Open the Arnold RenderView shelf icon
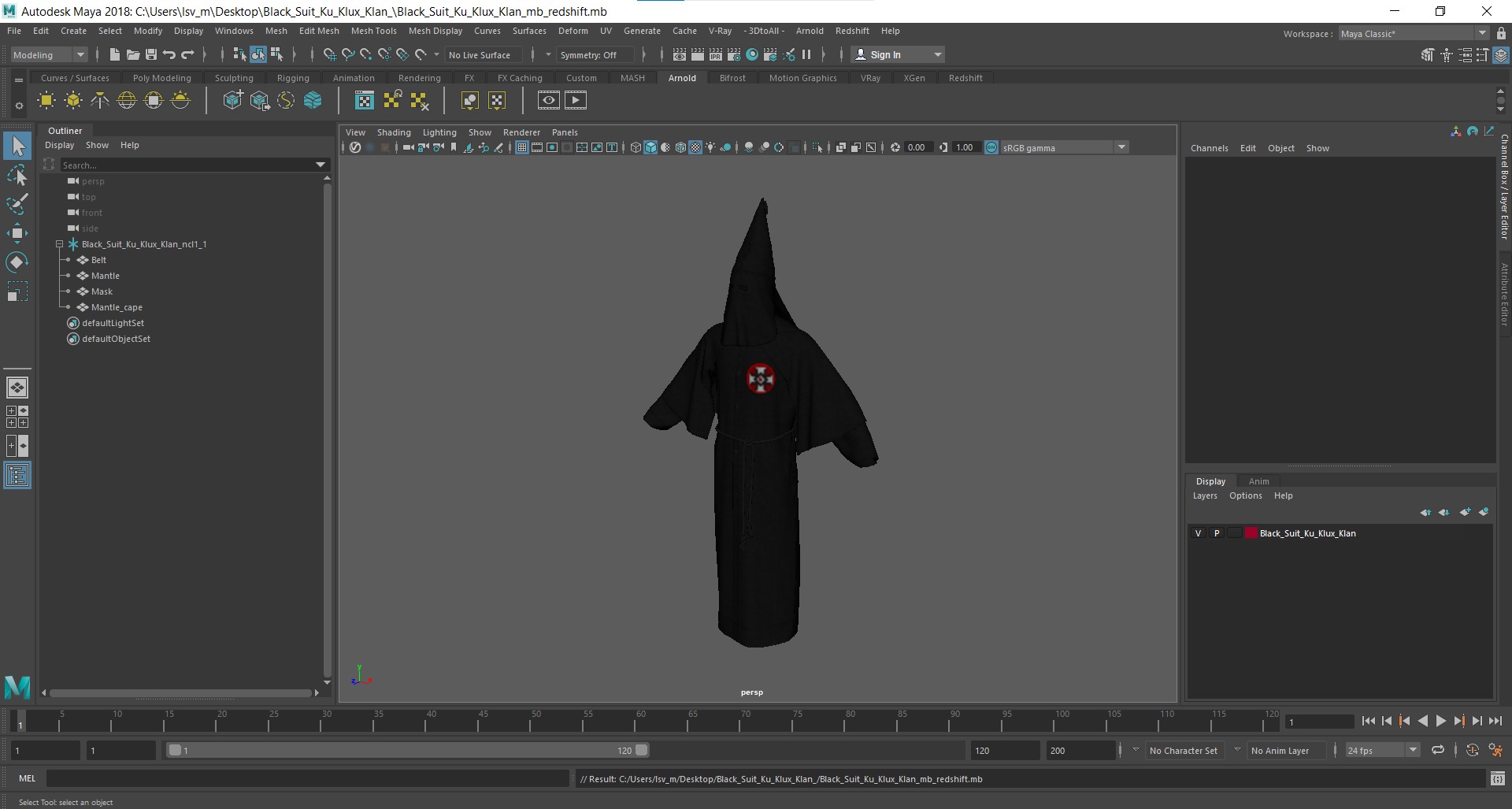Viewport: 1512px width, 809px height. click(x=549, y=100)
